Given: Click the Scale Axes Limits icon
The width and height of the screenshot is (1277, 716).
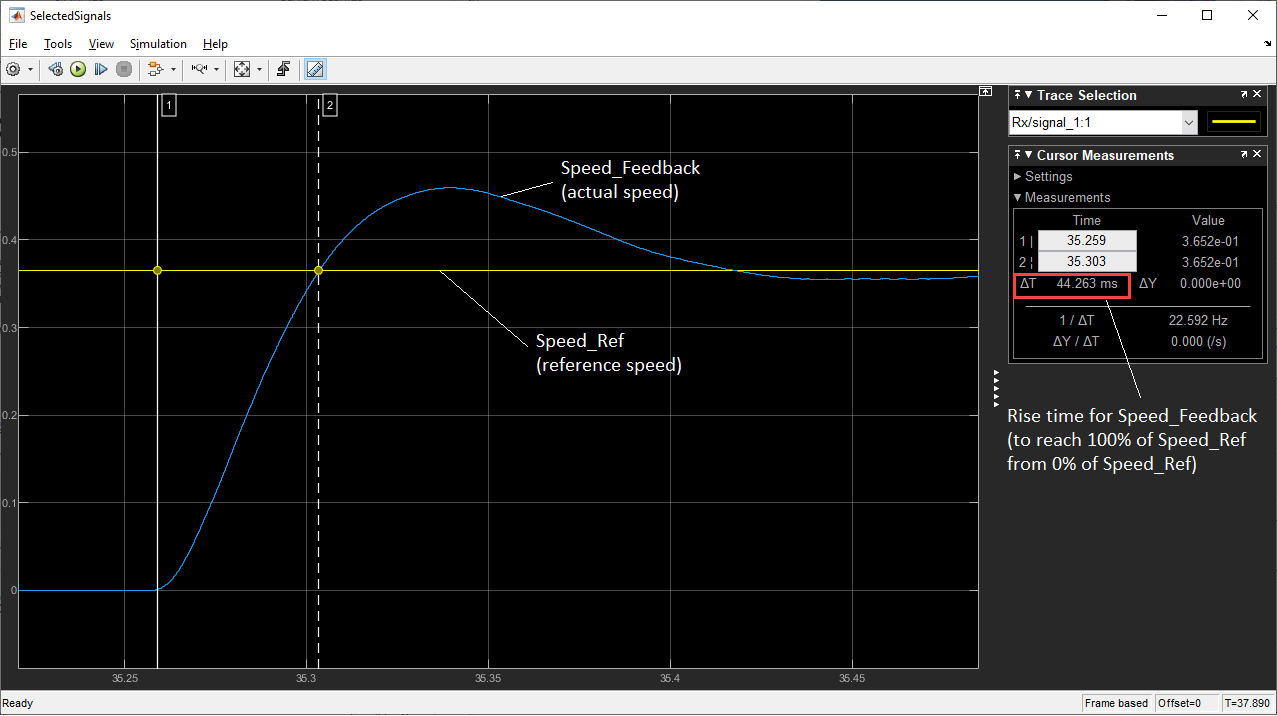Looking at the screenshot, I should click(242, 69).
